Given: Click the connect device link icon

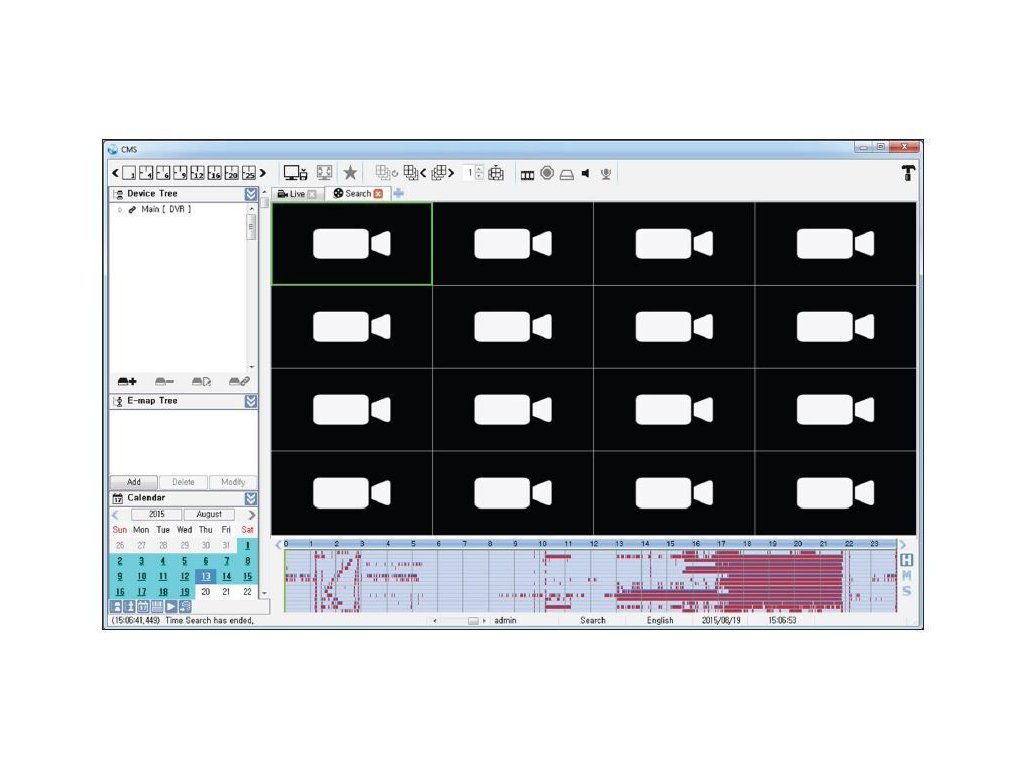Looking at the screenshot, I should [239, 381].
